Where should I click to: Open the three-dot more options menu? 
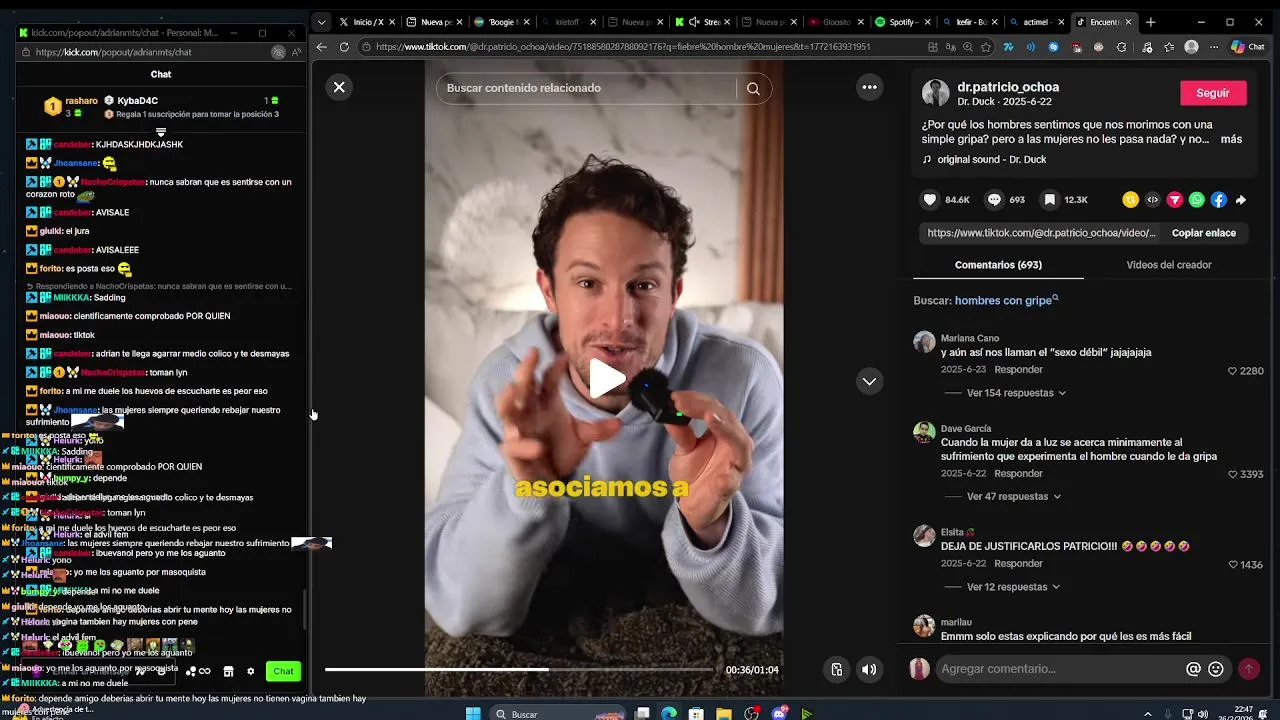coord(869,87)
